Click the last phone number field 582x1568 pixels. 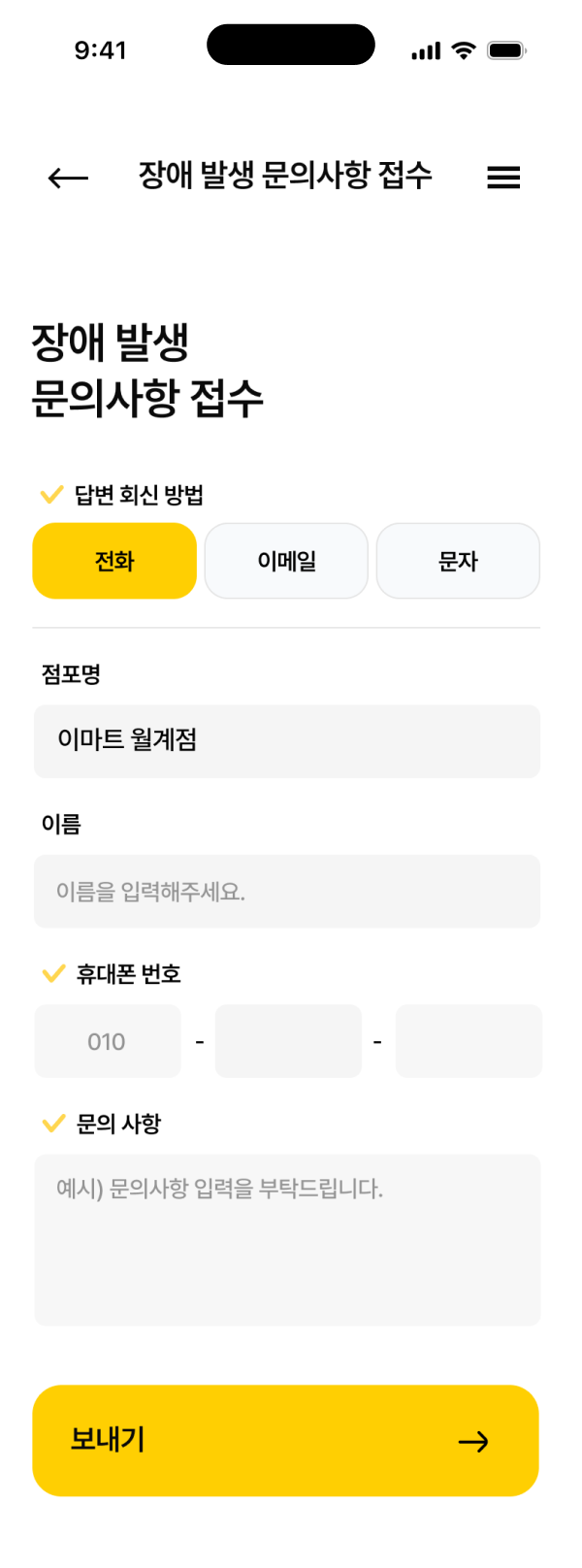469,1040
